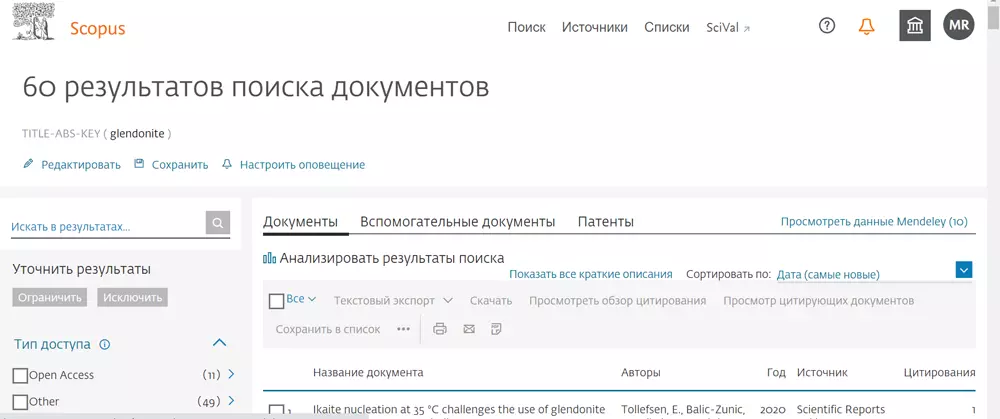
Task: Click the bar chart analyze icon
Action: (269, 258)
